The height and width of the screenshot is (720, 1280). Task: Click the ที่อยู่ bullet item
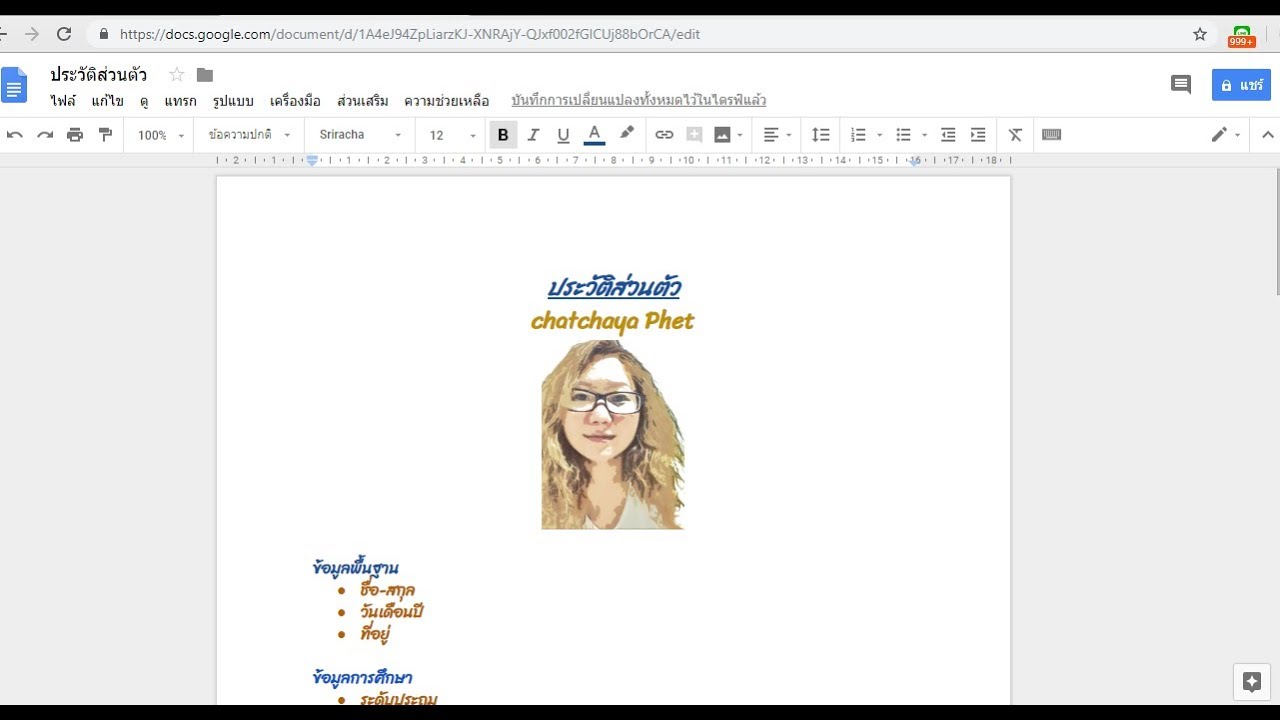pyautogui.click(x=375, y=634)
